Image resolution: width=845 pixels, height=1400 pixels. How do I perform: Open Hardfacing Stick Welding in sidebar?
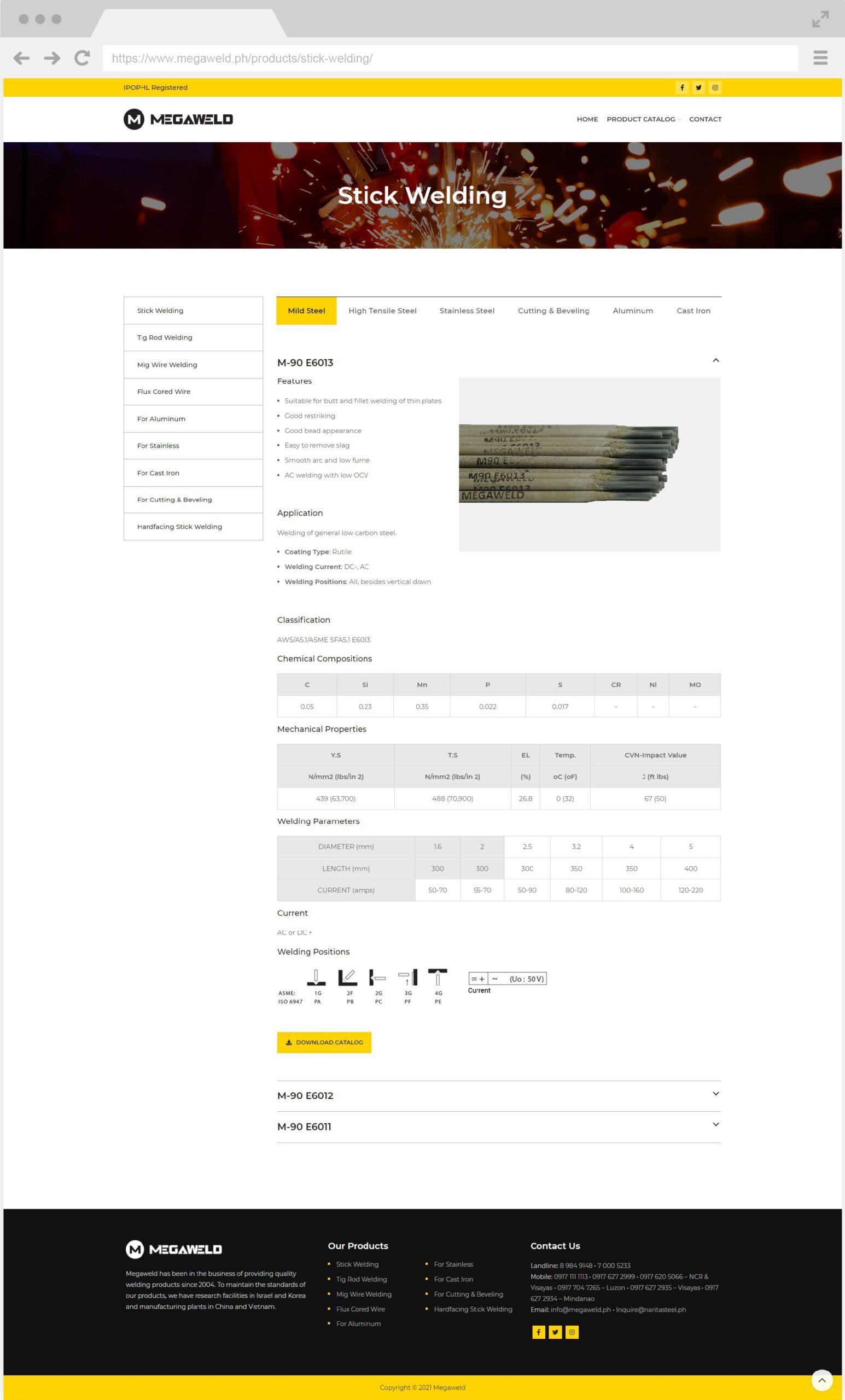pos(193,527)
